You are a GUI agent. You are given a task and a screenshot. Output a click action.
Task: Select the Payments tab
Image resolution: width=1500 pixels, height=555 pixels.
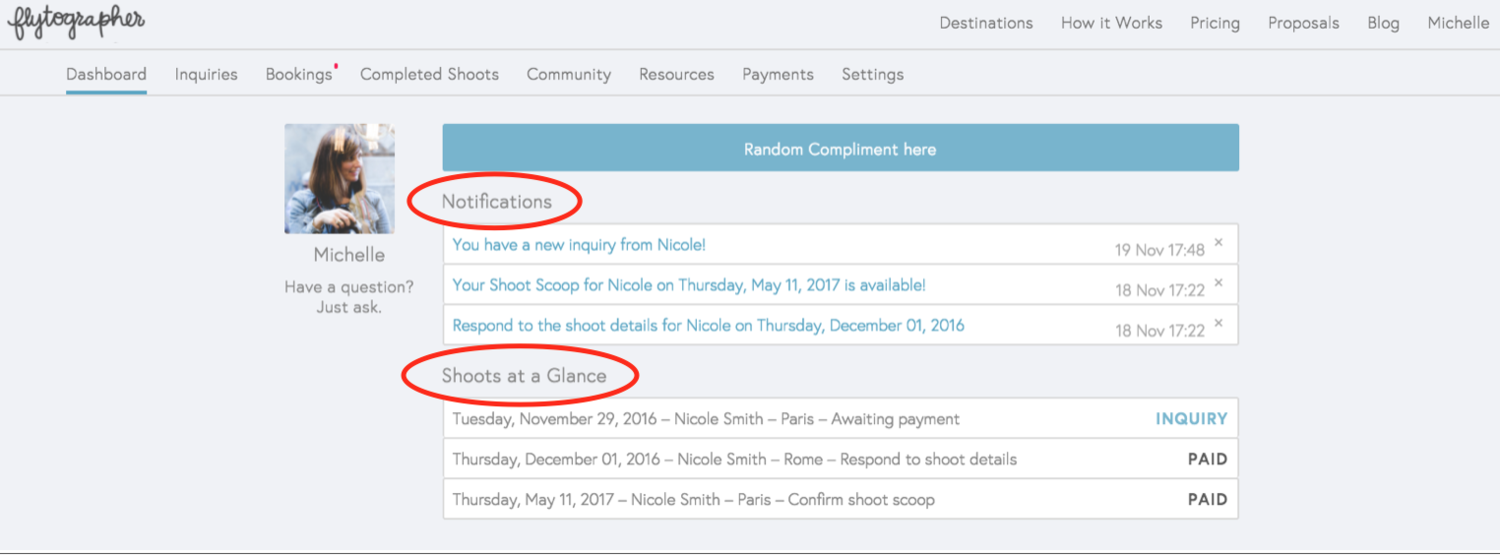(x=778, y=74)
